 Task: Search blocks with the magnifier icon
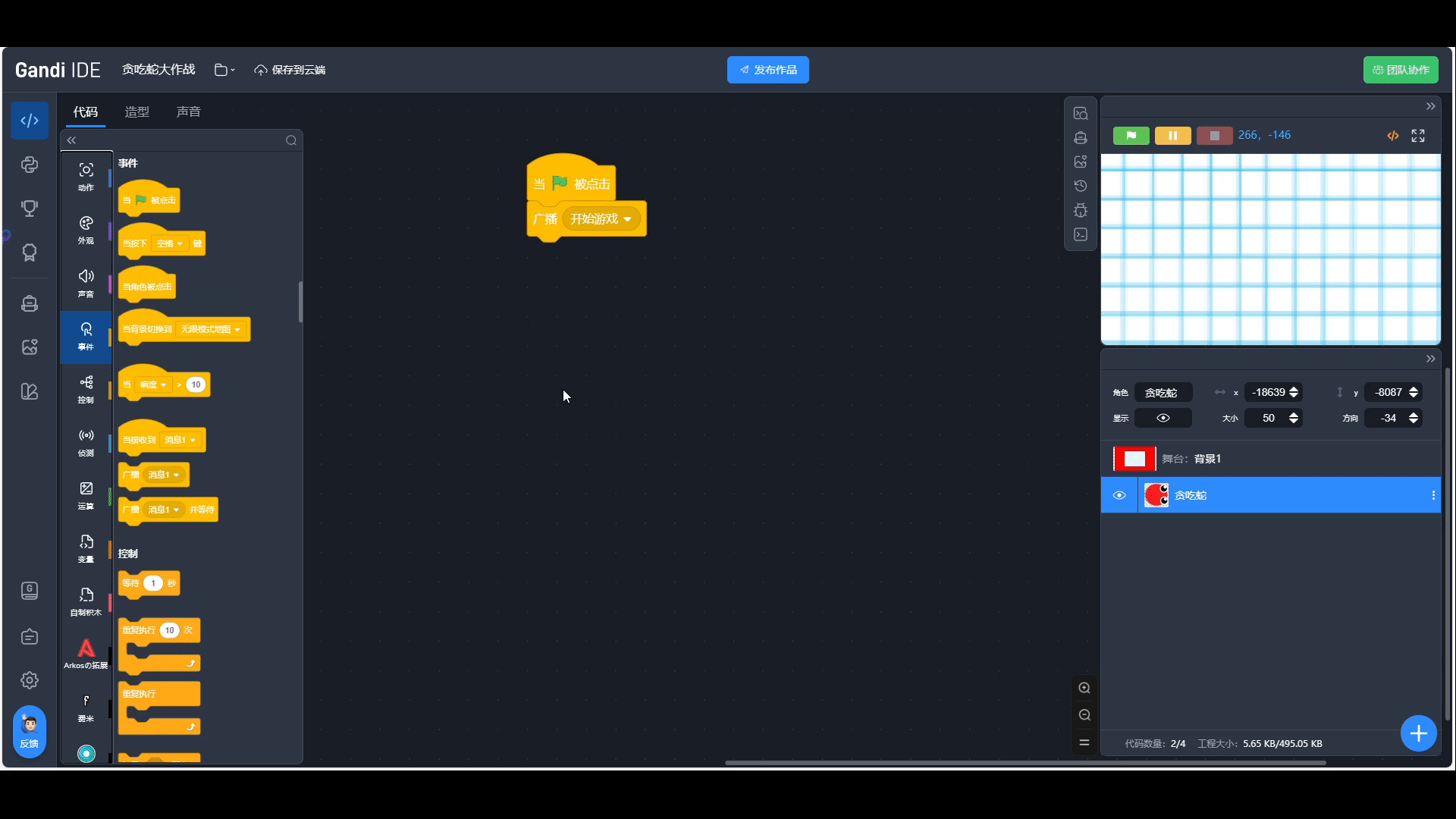click(291, 140)
